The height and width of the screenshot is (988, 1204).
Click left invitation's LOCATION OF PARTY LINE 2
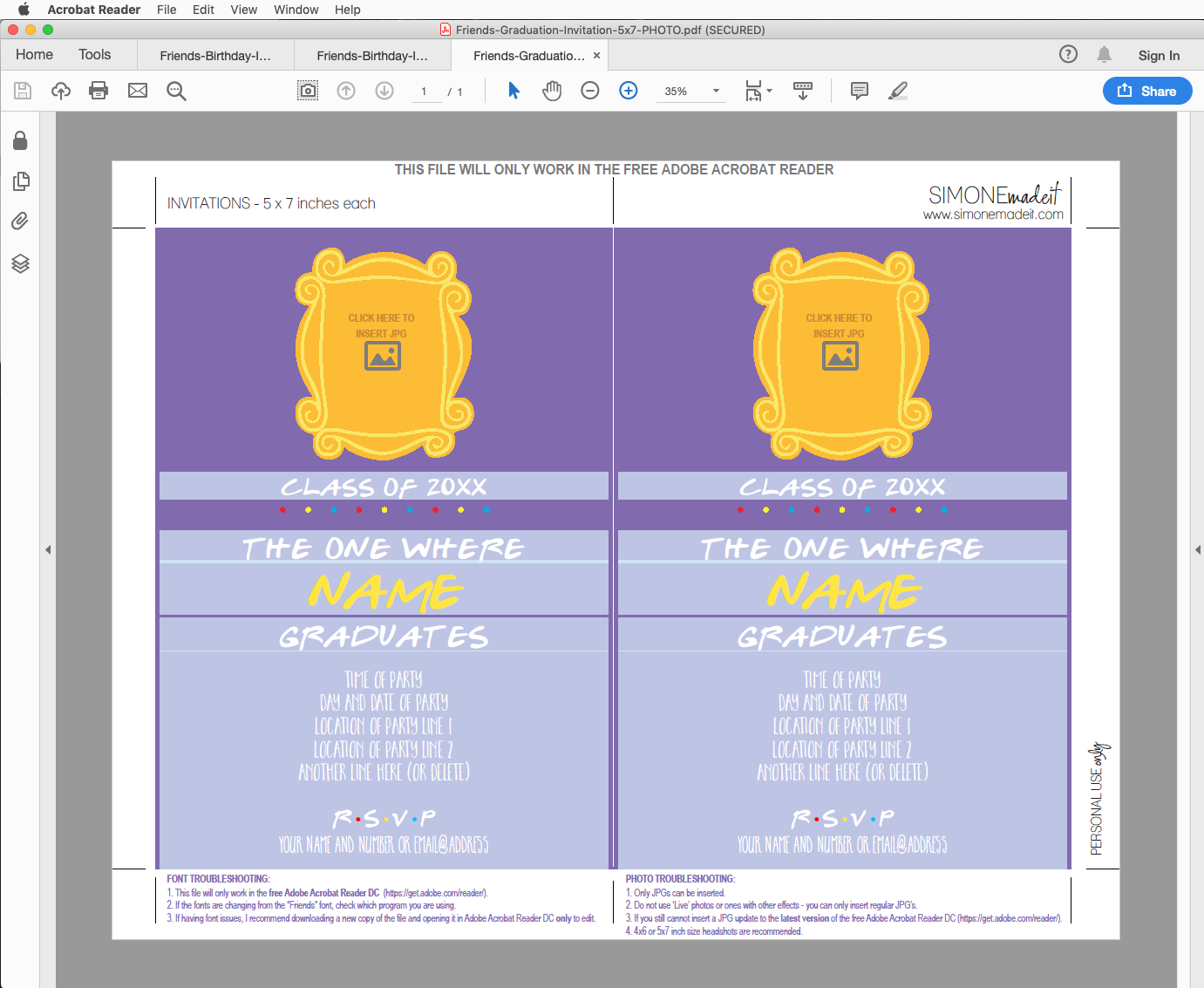(x=384, y=749)
